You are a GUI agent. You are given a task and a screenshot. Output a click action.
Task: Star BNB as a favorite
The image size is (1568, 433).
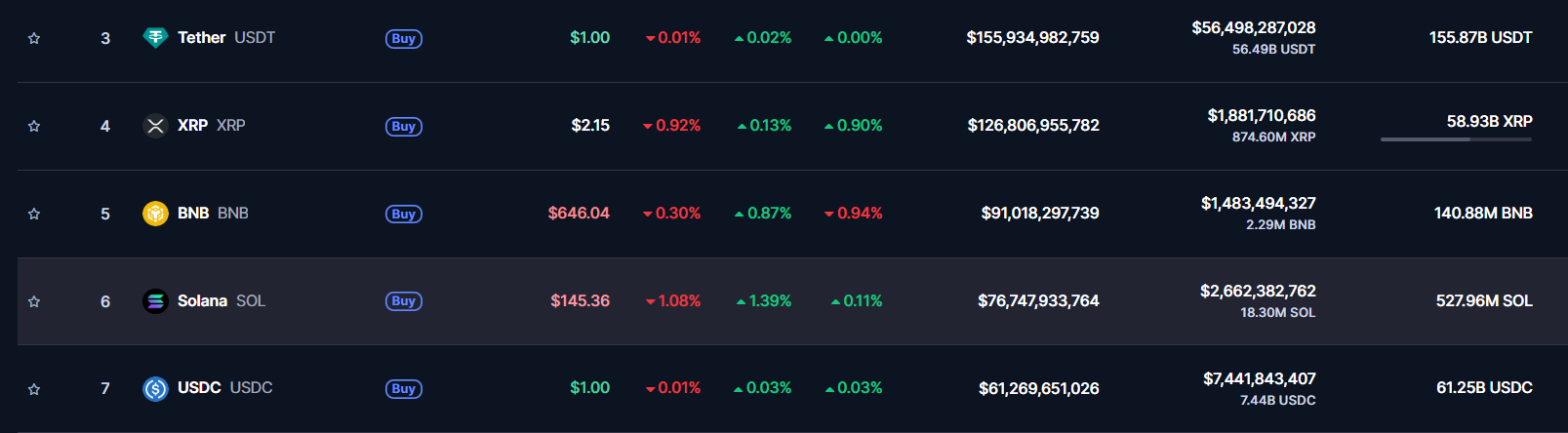[34, 214]
